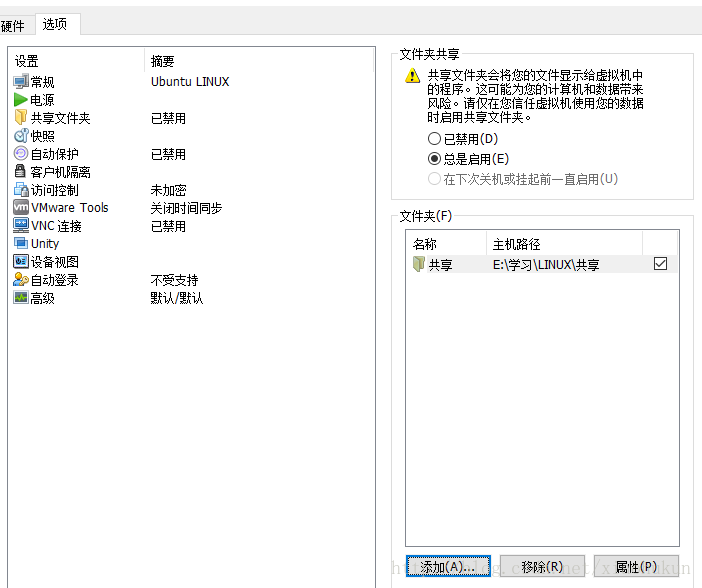702x588 pixels.
Task: Switch to the 选项 tab
Action: (x=56, y=24)
